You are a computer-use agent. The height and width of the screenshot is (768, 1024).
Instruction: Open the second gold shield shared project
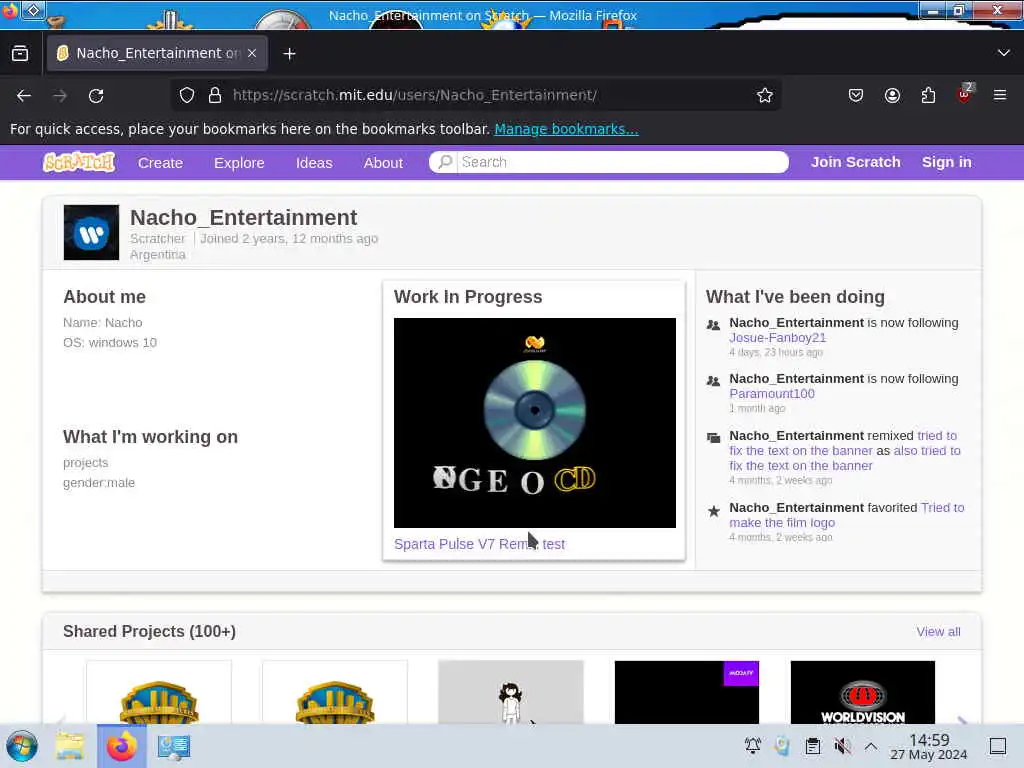point(335,692)
